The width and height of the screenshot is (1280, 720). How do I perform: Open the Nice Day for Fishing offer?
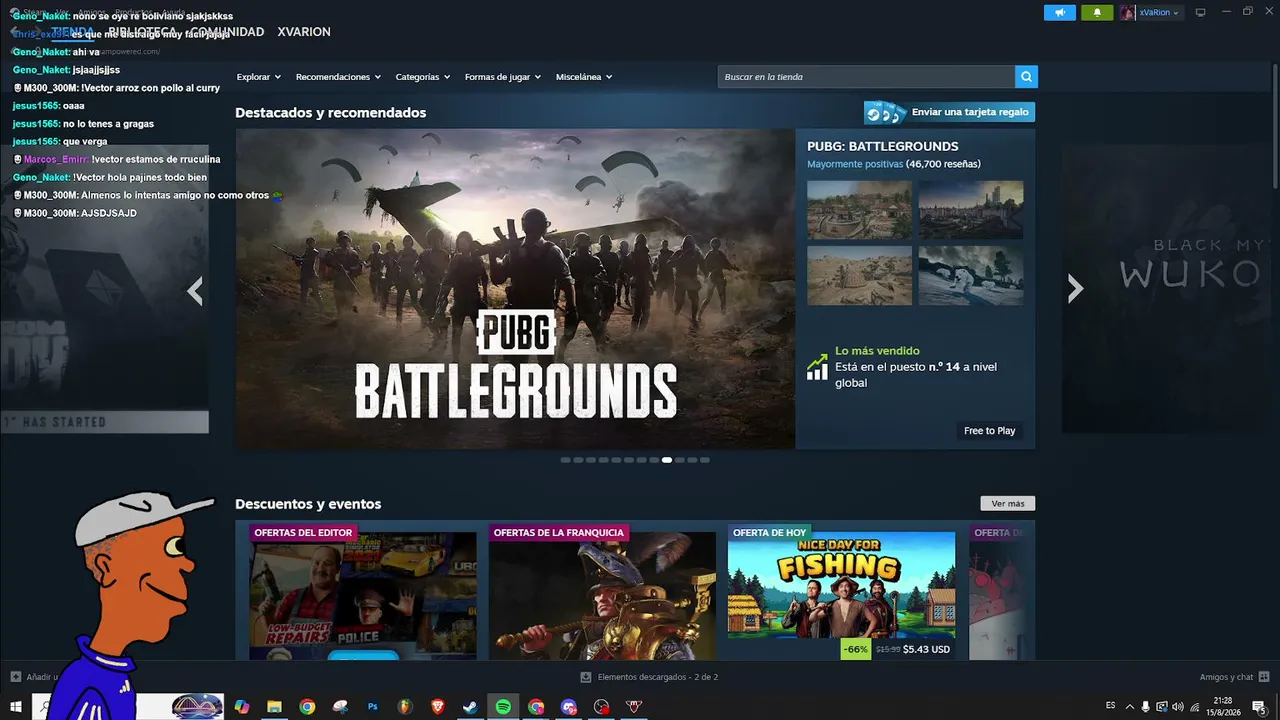coord(841,592)
